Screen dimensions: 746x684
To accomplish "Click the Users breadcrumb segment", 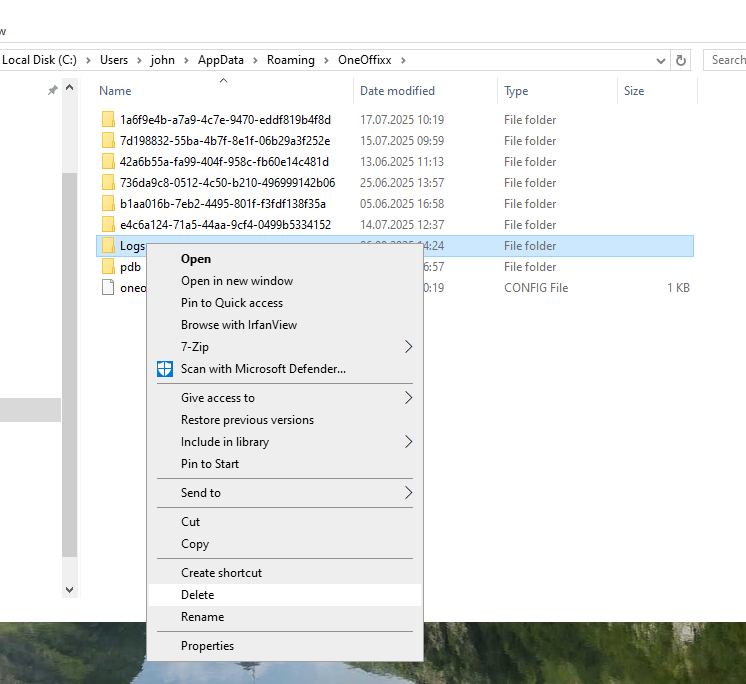I will [x=114, y=60].
